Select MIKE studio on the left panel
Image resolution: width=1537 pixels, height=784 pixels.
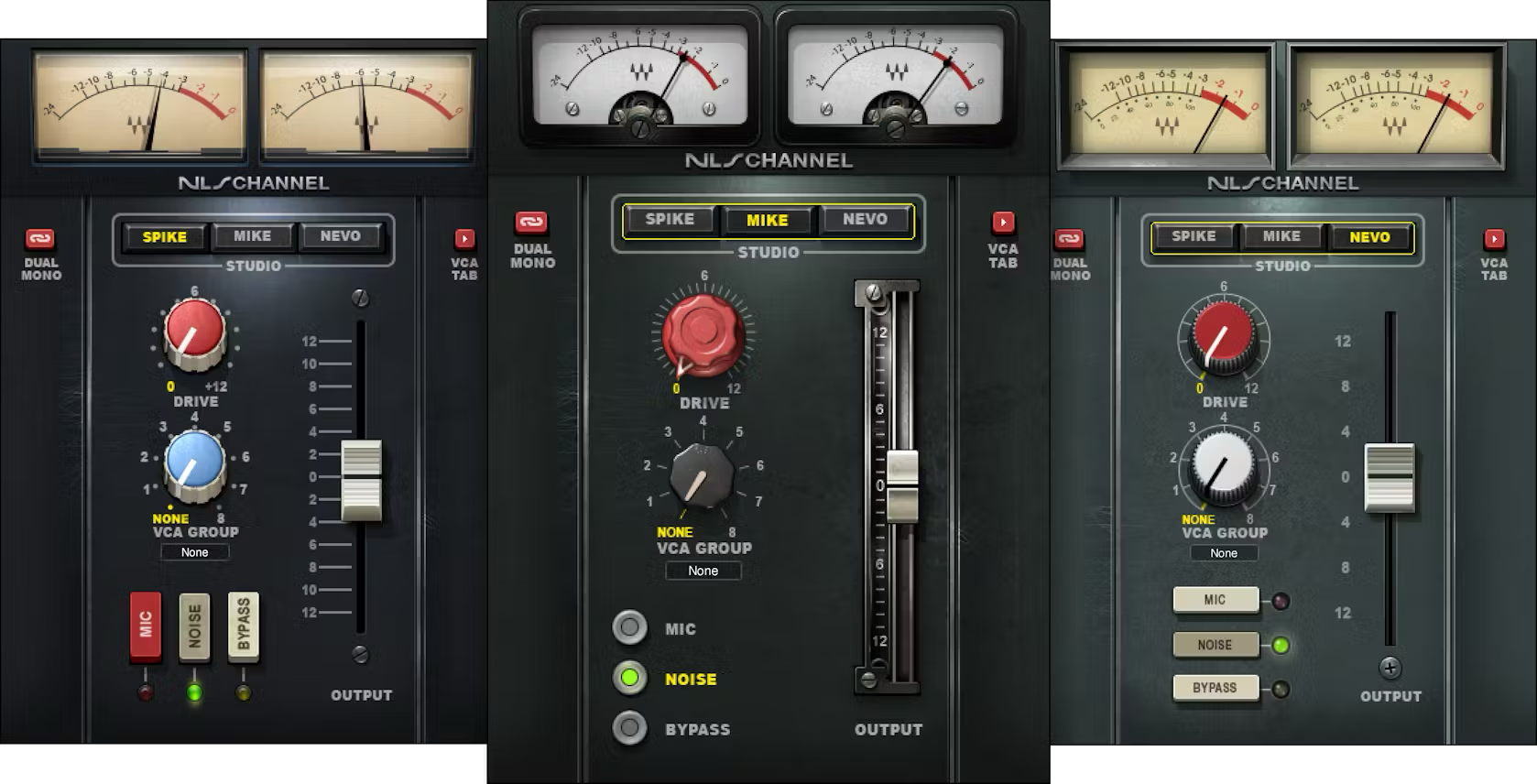[252, 236]
